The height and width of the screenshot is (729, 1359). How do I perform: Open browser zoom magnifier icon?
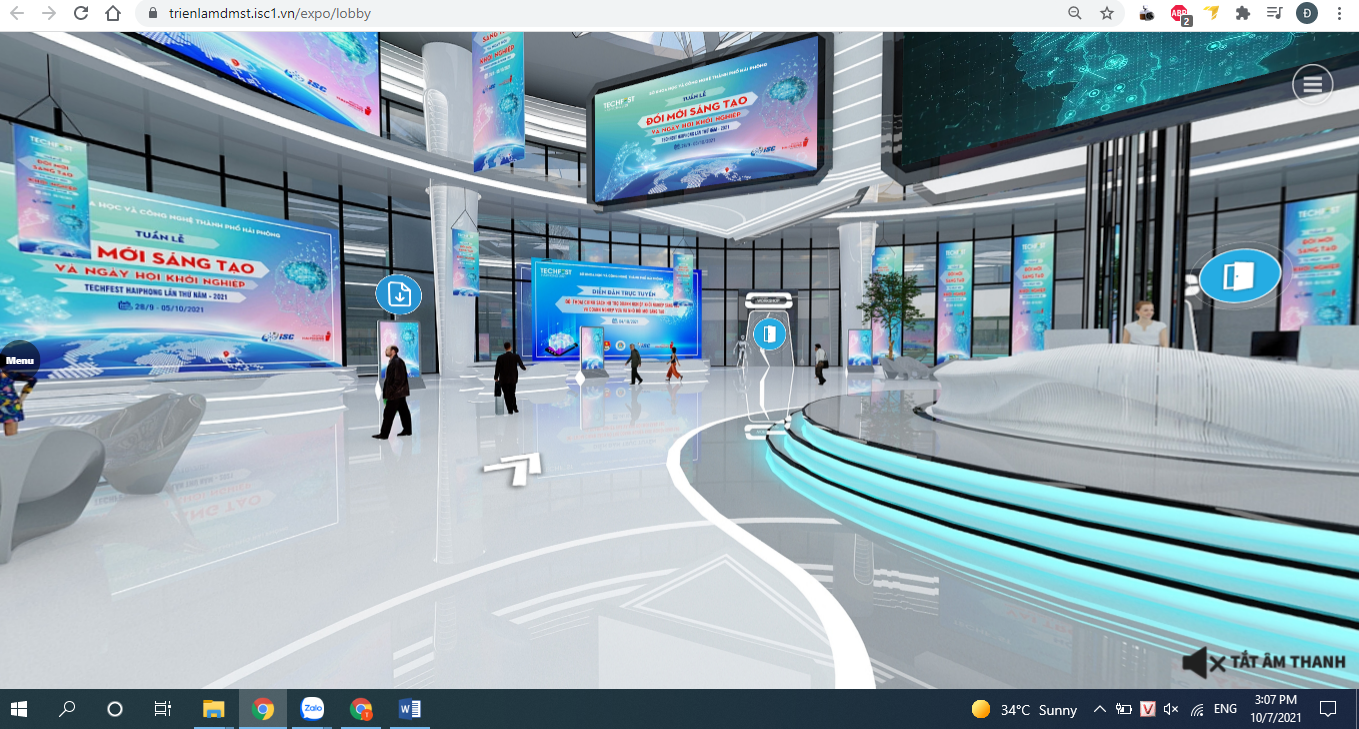pyautogui.click(x=1075, y=13)
